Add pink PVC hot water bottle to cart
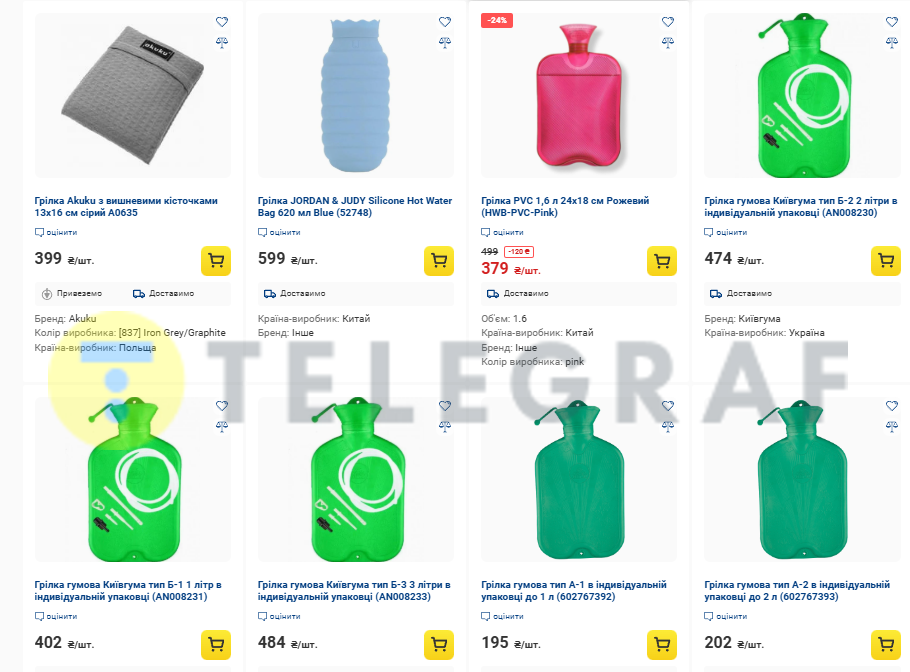Viewport: 910px width, 672px height. [x=662, y=261]
